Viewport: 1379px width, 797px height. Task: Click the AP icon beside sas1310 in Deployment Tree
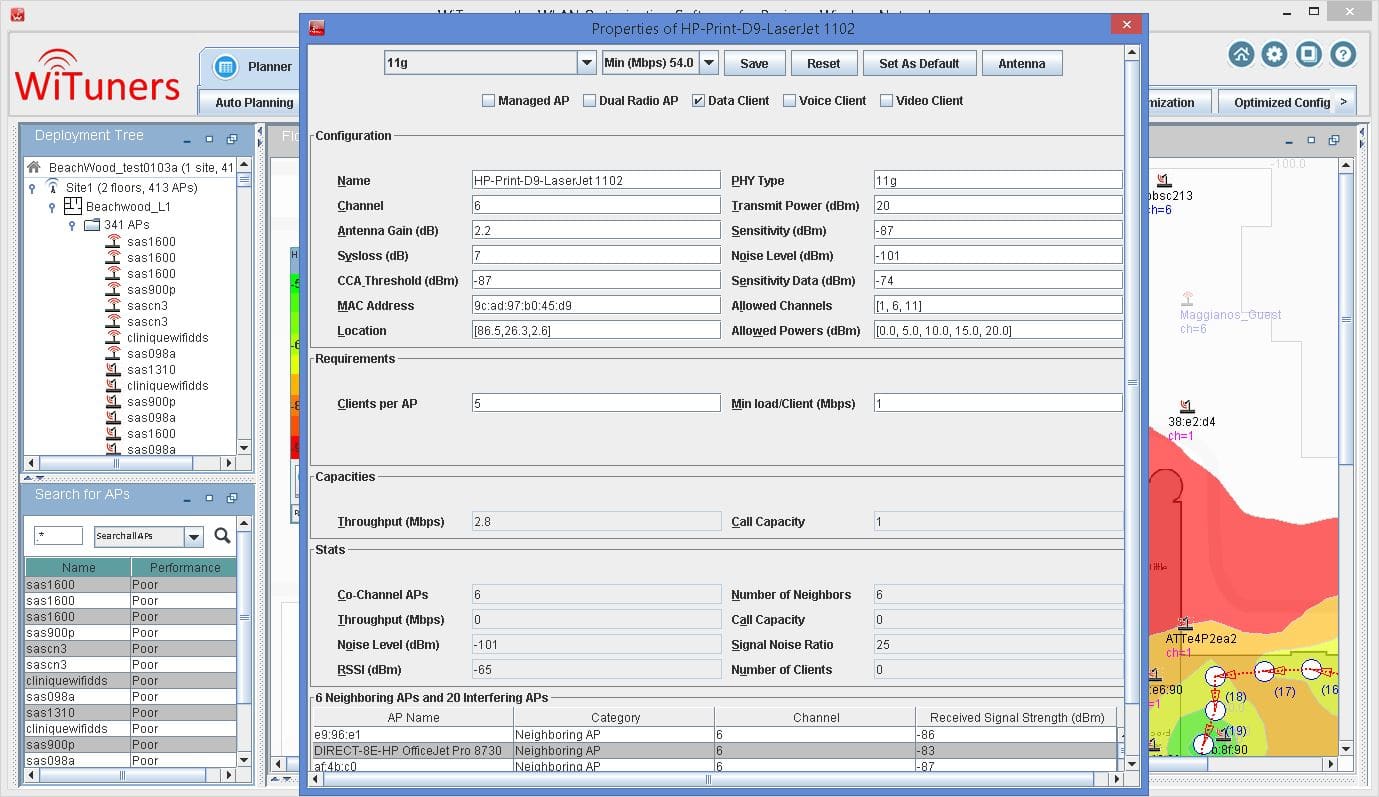pos(113,370)
